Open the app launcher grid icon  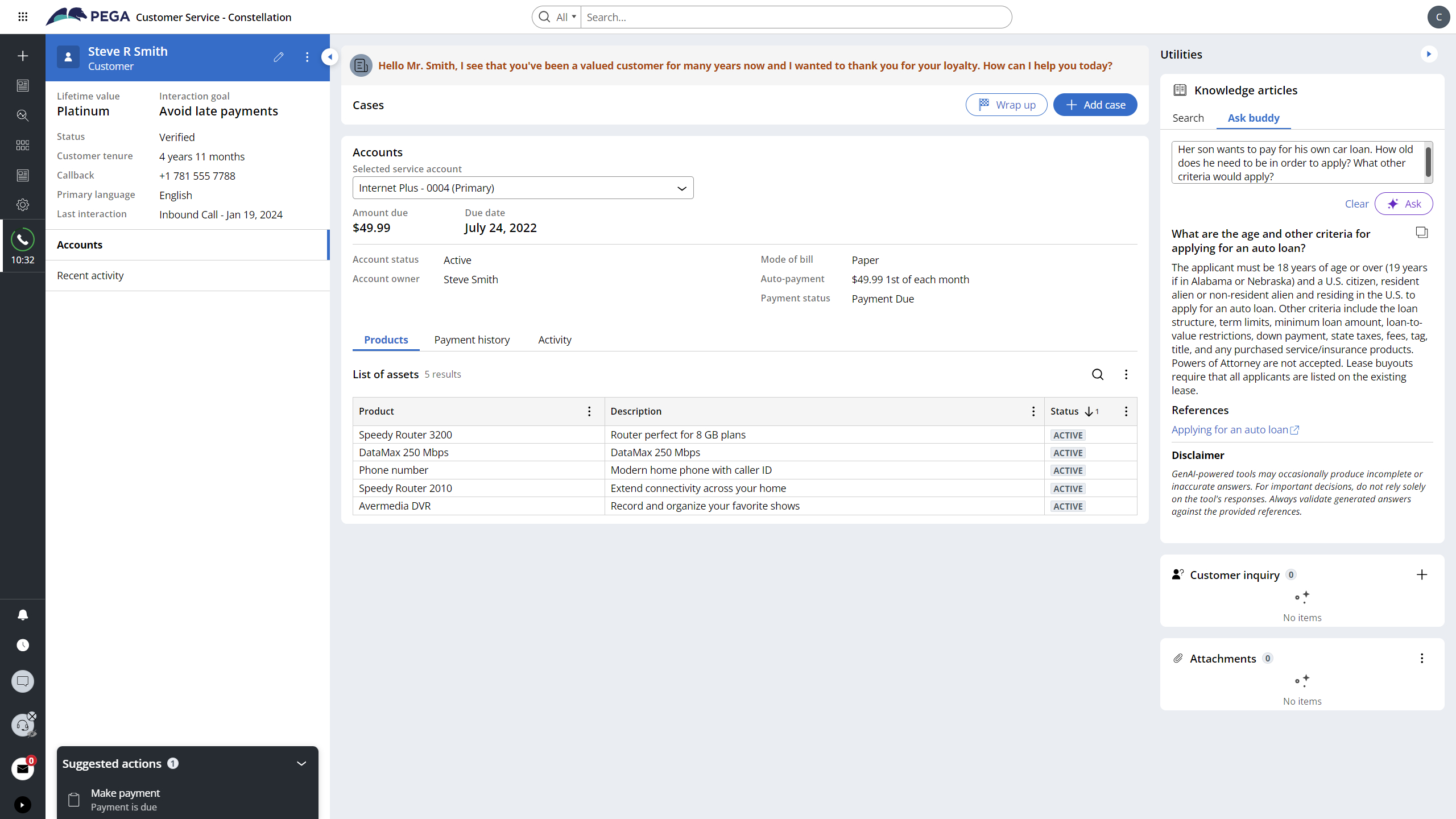[23, 17]
